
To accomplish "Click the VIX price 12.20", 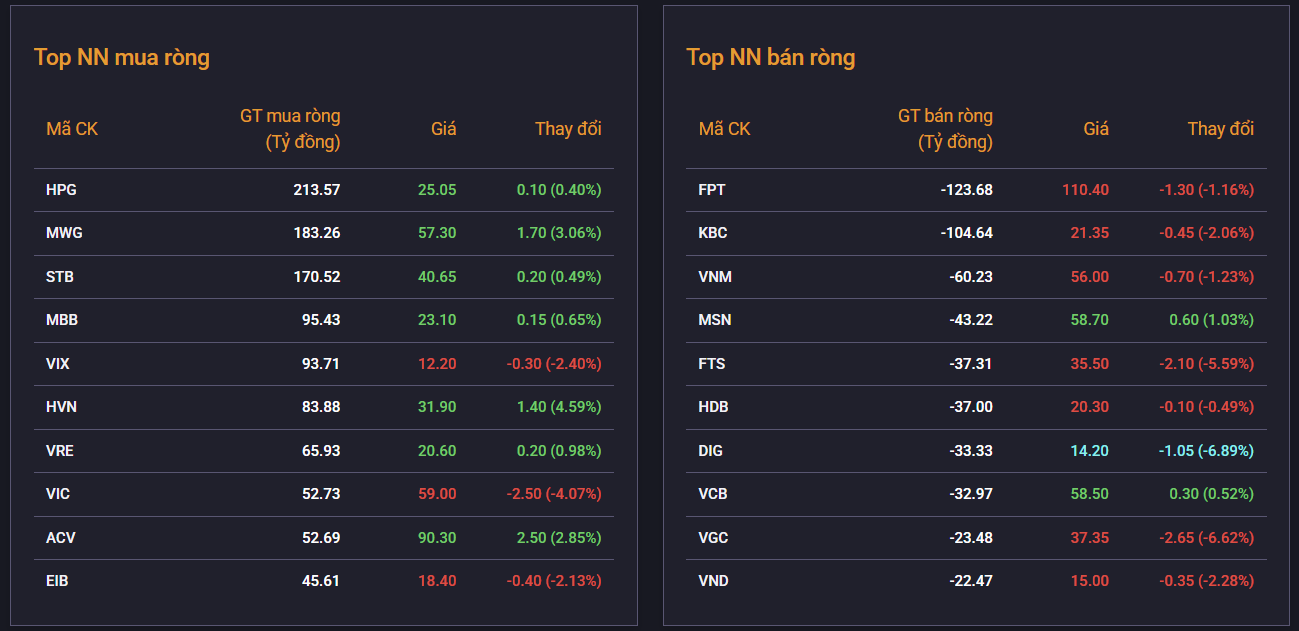I will click(437, 363).
